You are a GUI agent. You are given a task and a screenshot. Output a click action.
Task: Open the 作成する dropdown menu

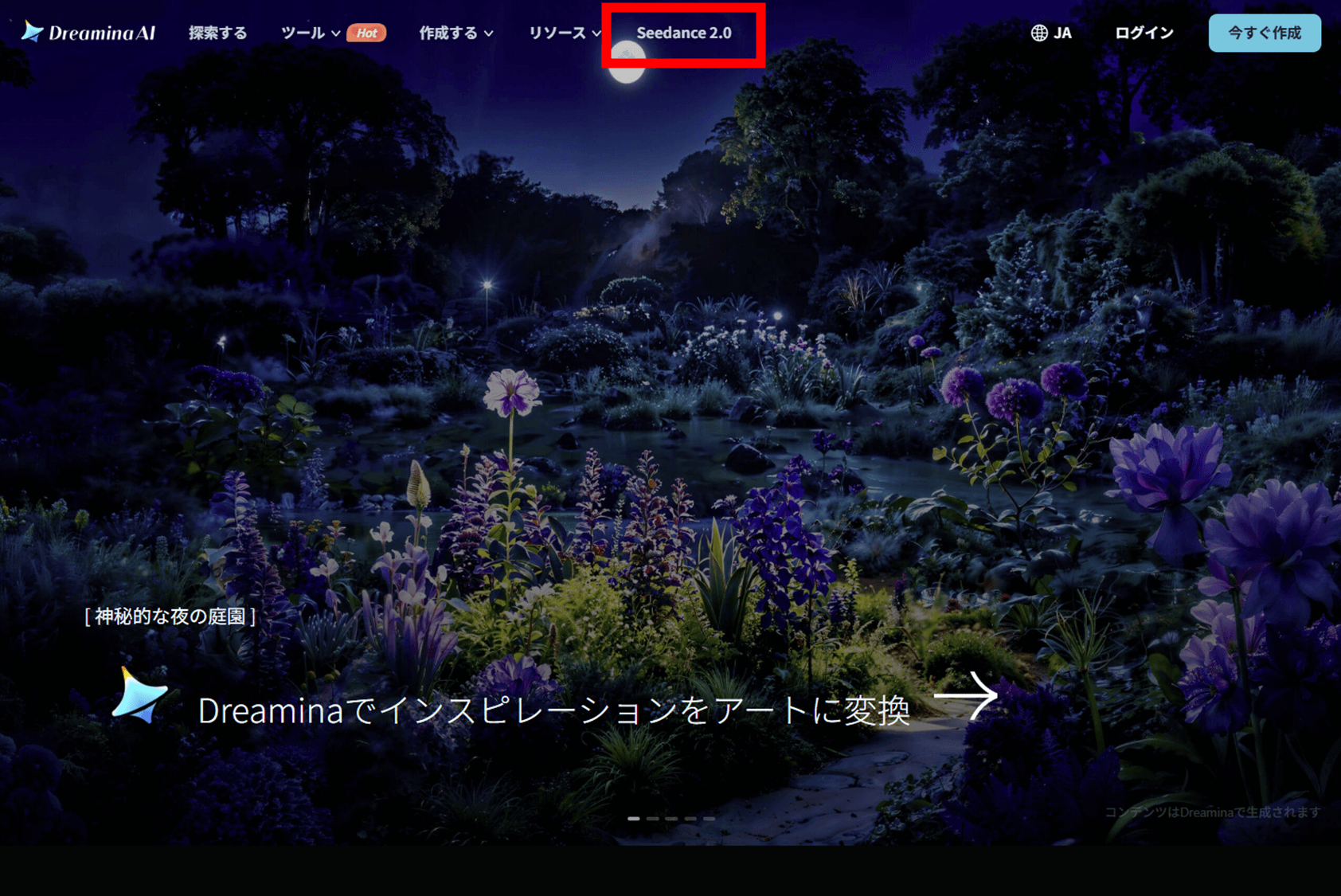click(455, 33)
